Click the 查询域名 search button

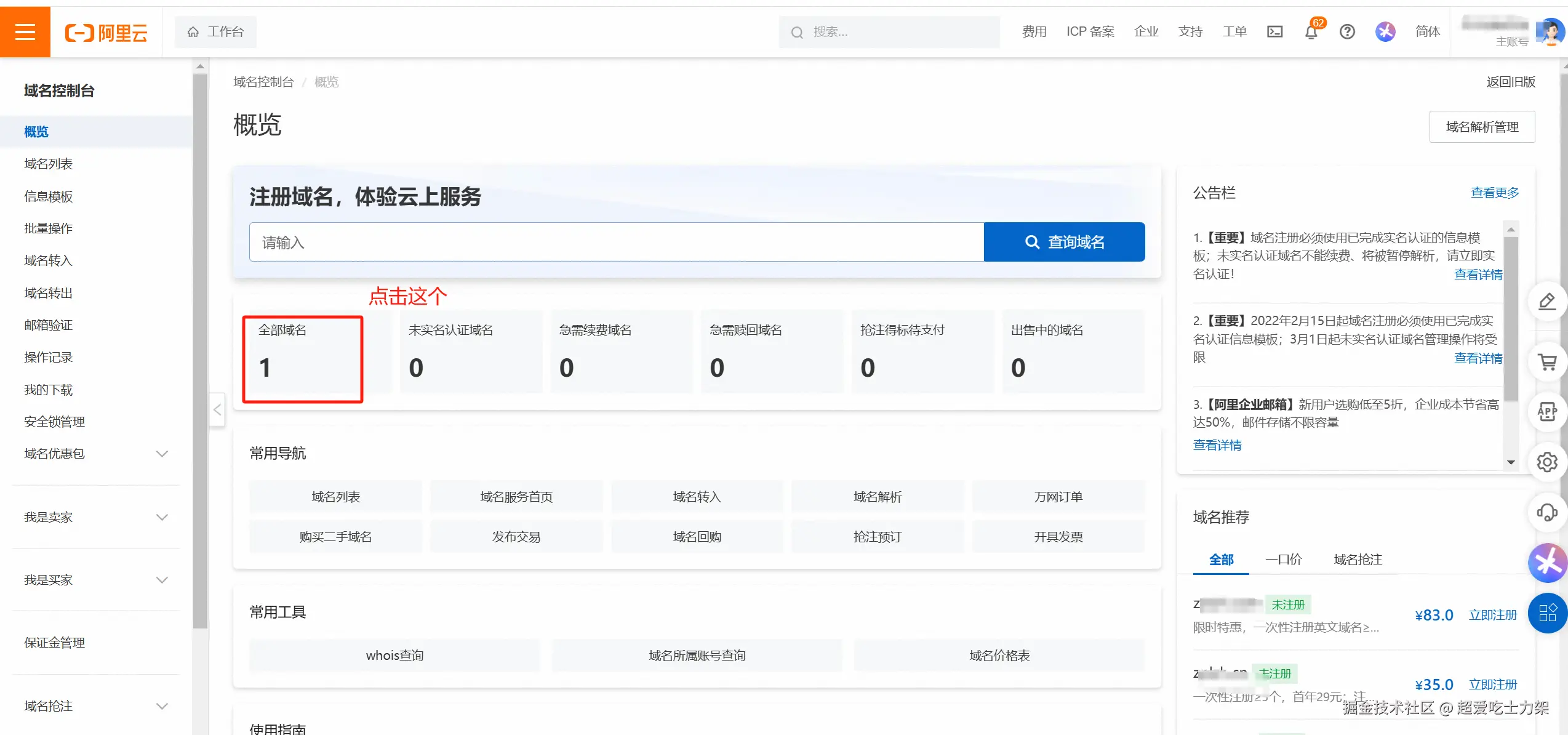1064,242
